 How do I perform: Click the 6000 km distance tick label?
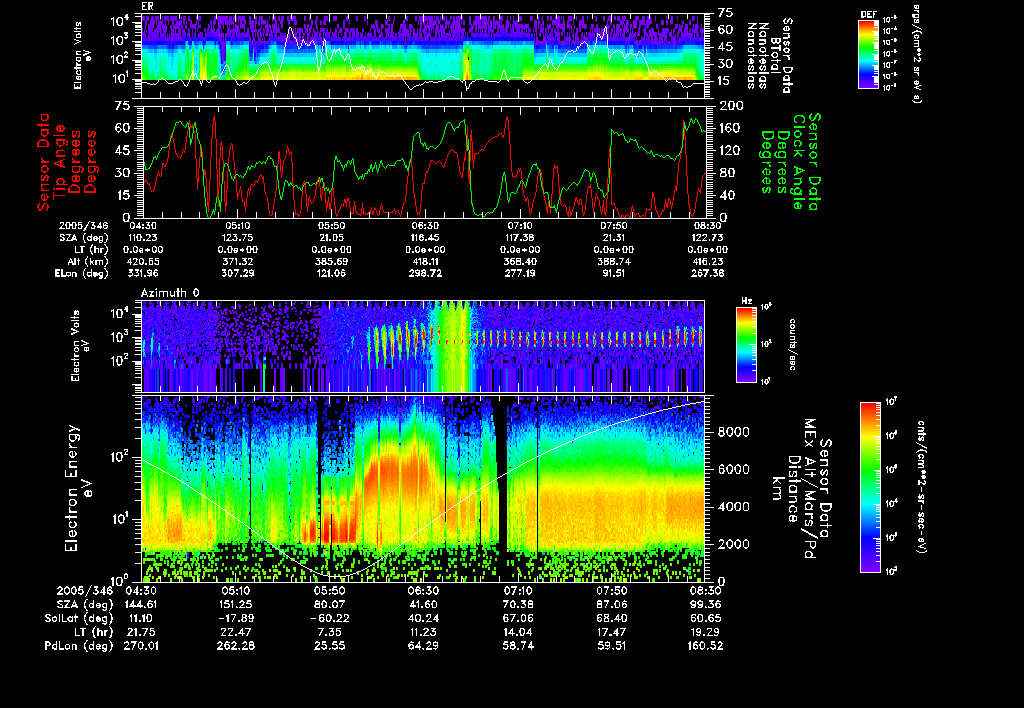click(733, 470)
